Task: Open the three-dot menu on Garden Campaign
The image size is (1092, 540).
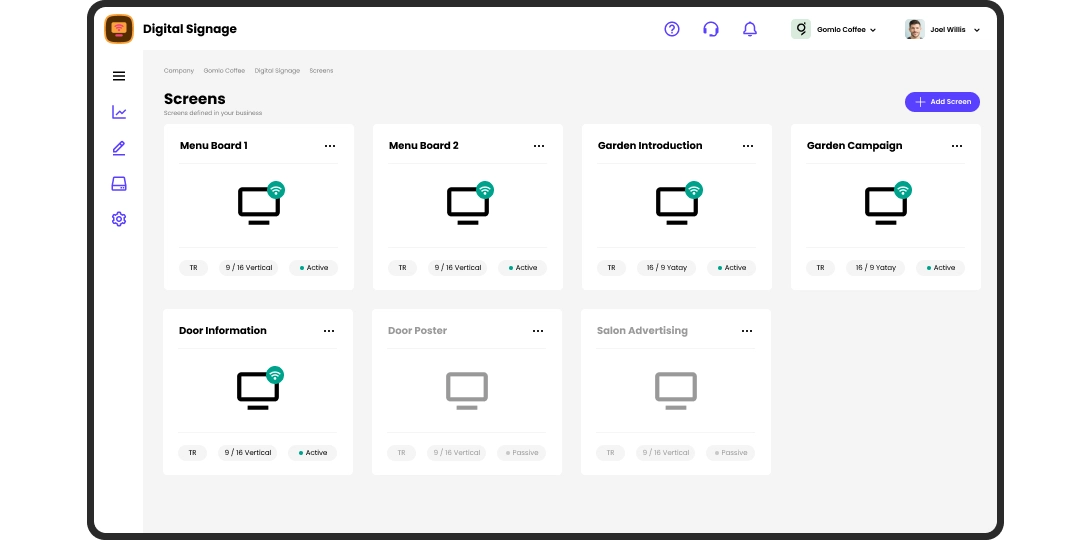Action: (957, 146)
